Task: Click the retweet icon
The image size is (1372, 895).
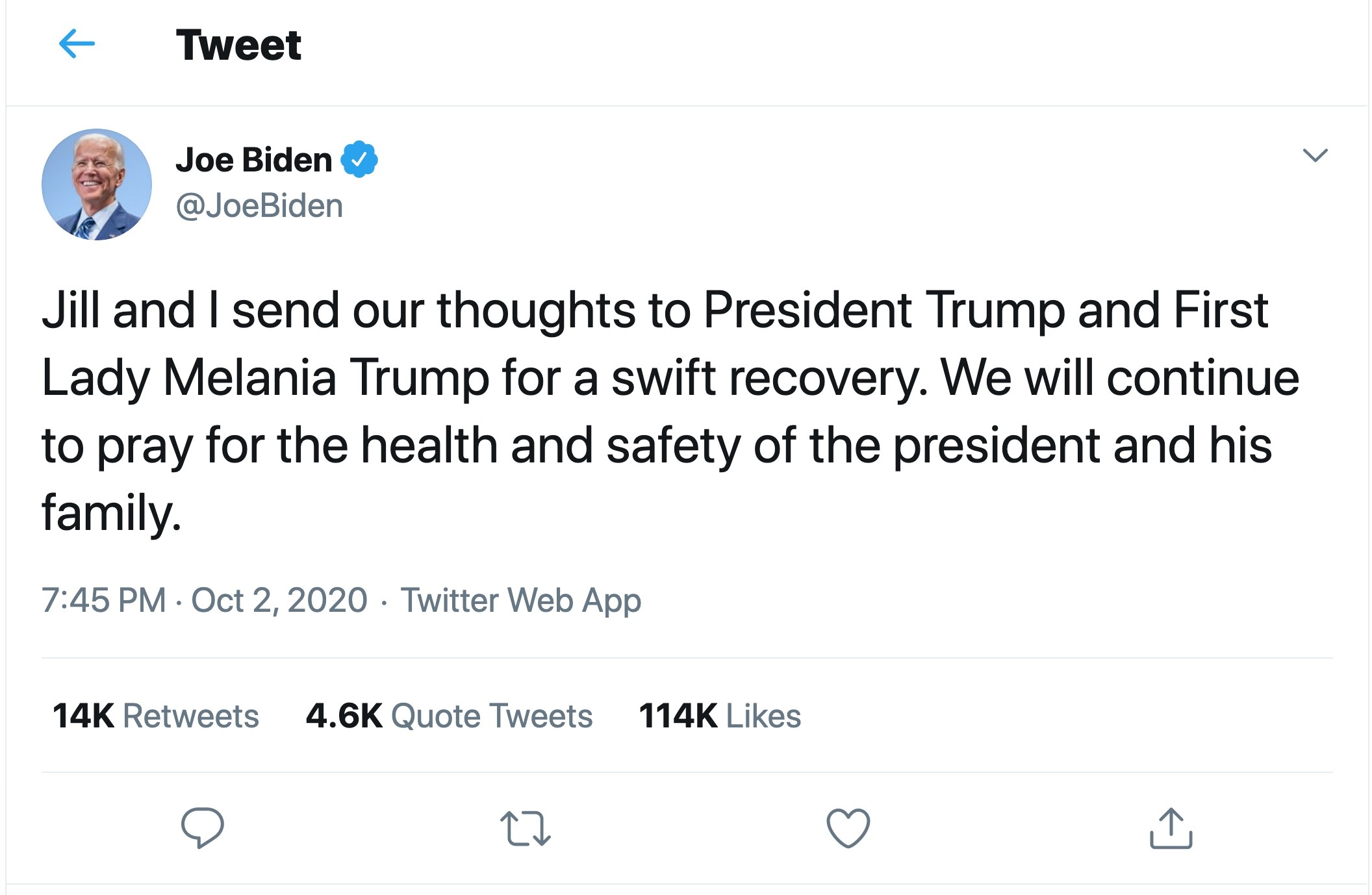Action: 527,827
